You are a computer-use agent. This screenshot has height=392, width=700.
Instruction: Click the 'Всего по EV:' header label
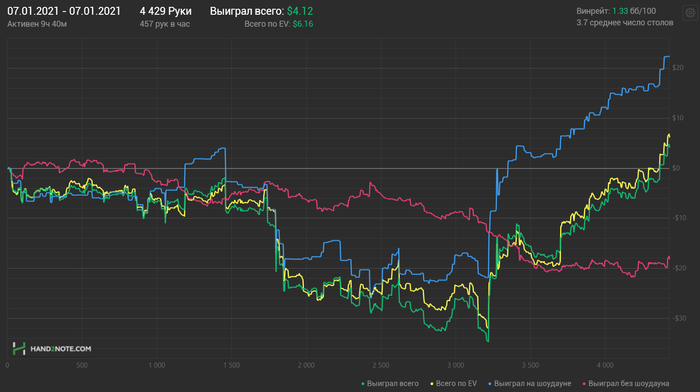tap(267, 24)
